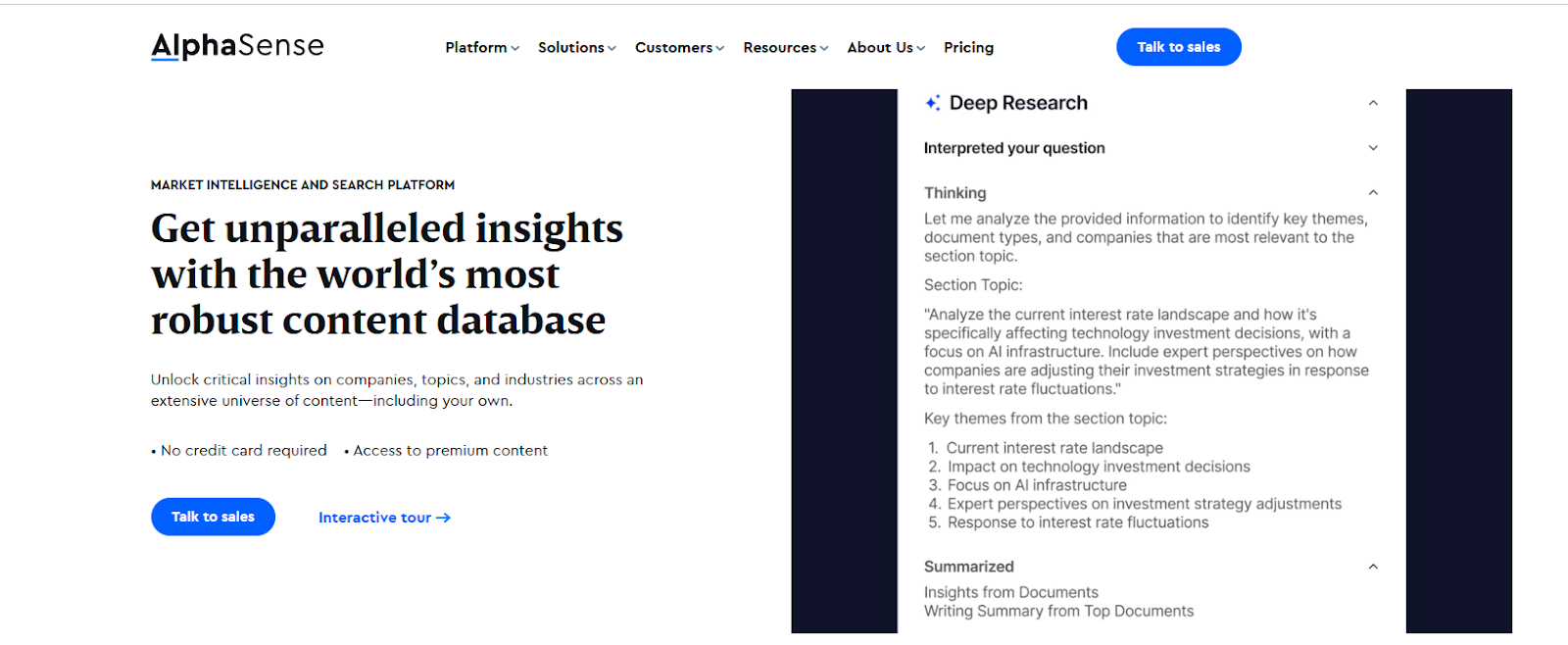Click 'Key themes from the section topic:' text
The width and height of the screenshot is (1568, 645).
1046,419
